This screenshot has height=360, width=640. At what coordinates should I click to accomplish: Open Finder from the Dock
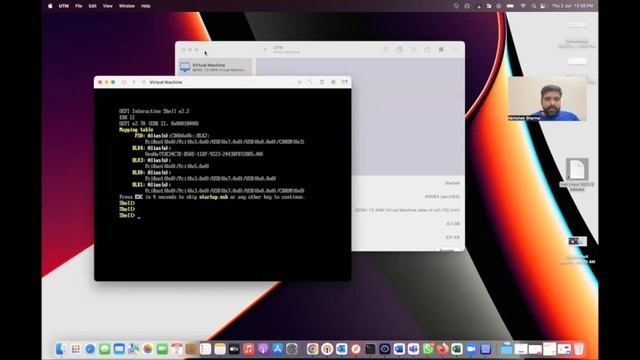point(61,349)
